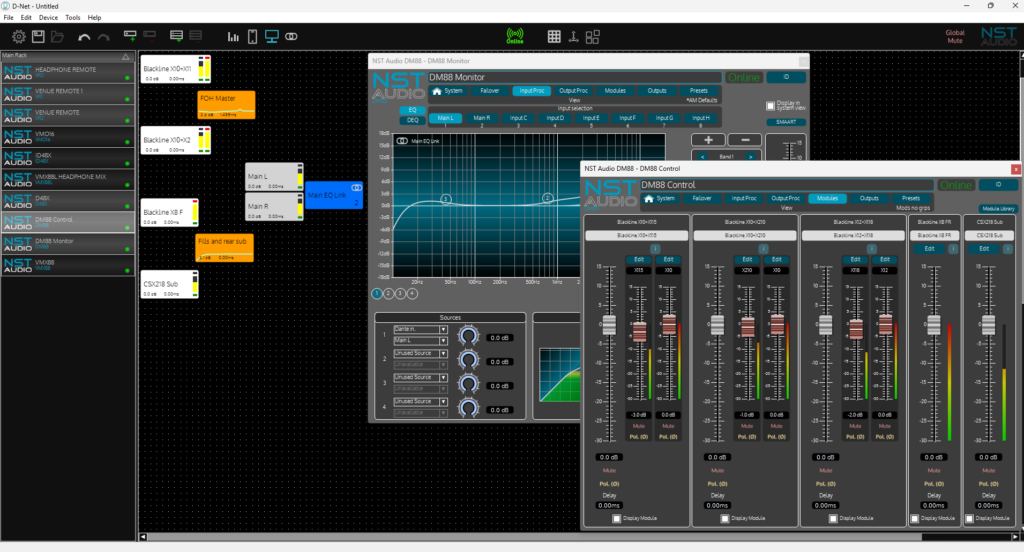Select the Main R input tab
Viewport: 1024px width, 552px height.
pos(482,118)
